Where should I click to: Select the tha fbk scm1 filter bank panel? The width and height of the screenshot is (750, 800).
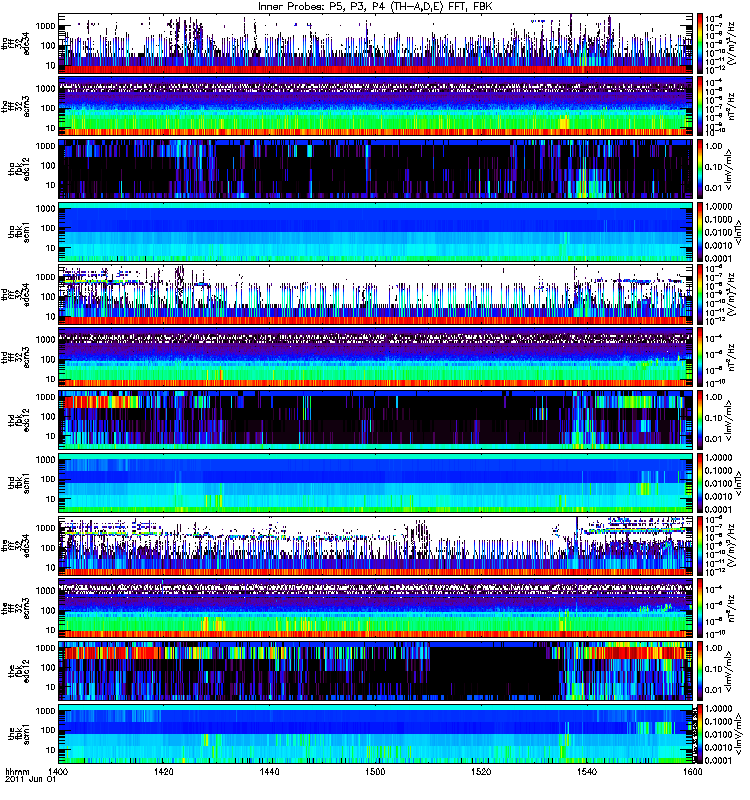pos(376,232)
